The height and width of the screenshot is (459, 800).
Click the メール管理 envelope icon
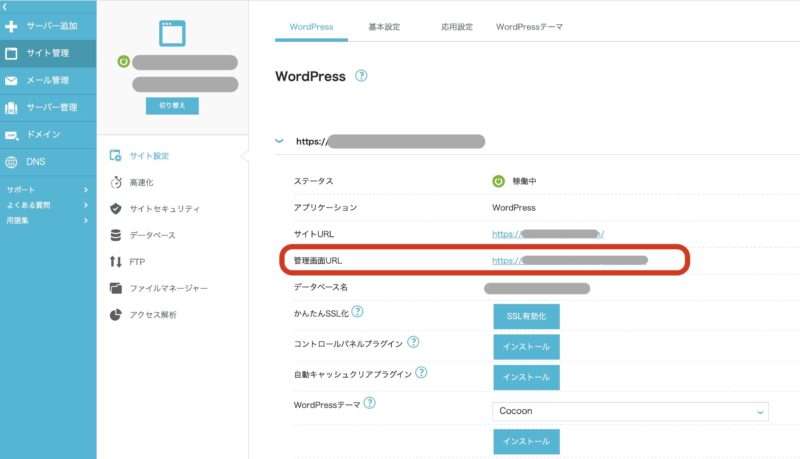11,81
